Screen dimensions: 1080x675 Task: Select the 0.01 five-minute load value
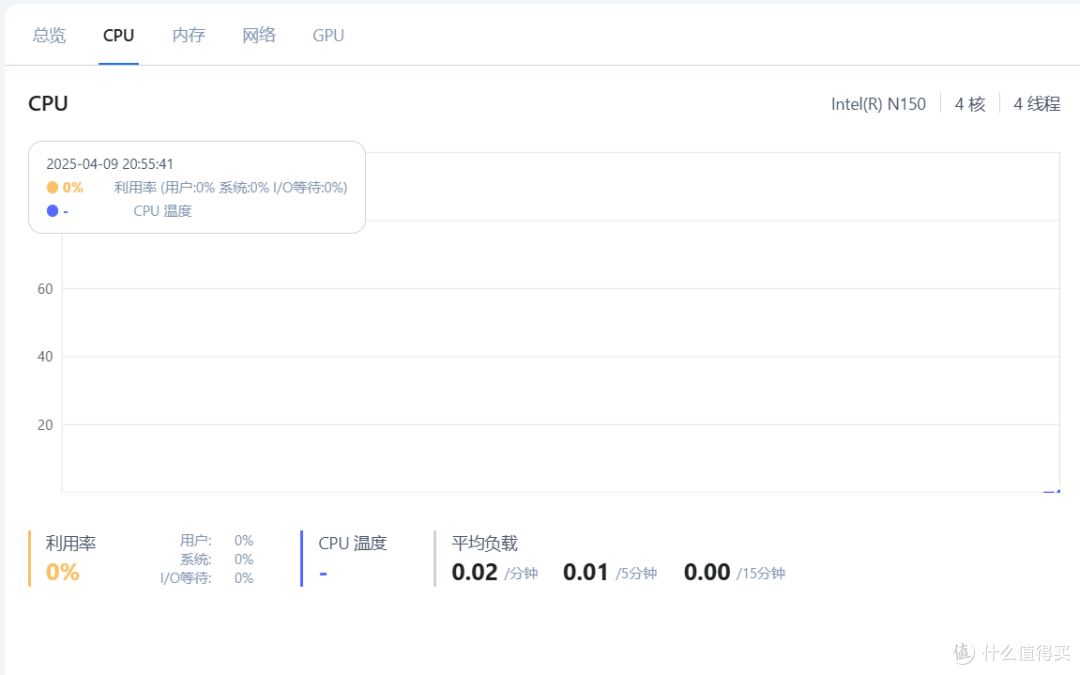[x=585, y=572]
